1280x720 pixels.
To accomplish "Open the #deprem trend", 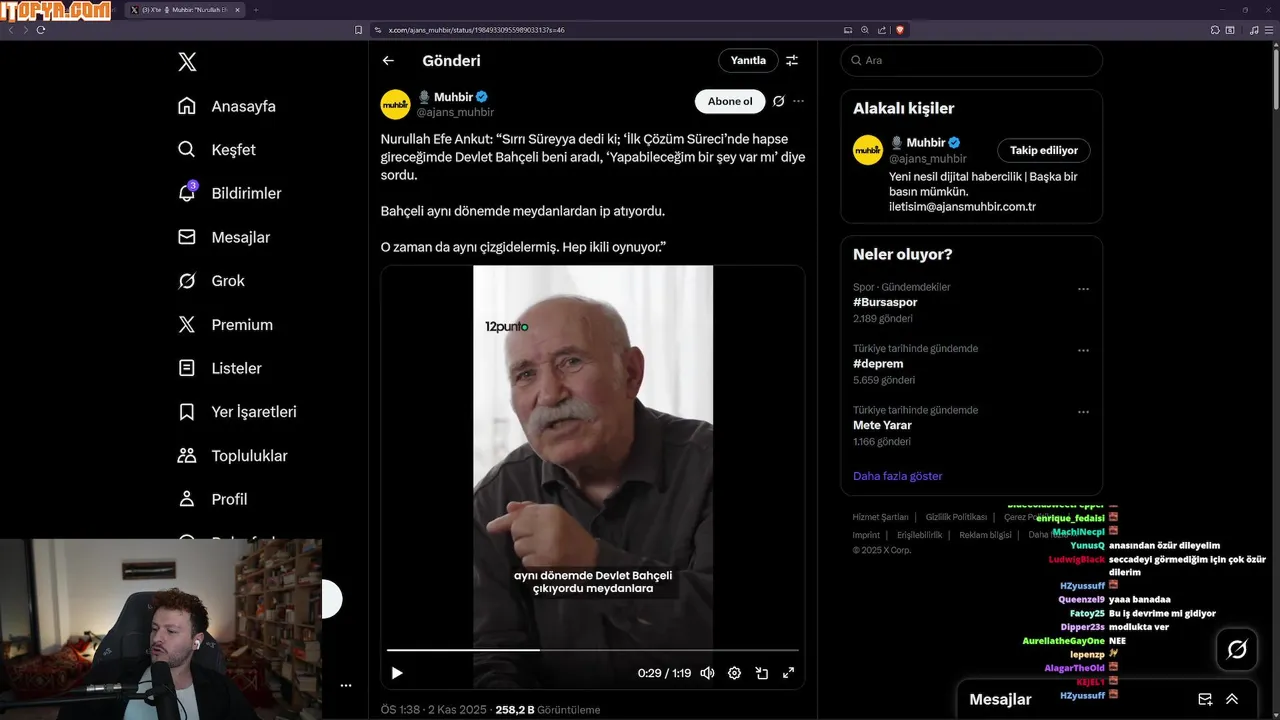I will pyautogui.click(x=878, y=364).
